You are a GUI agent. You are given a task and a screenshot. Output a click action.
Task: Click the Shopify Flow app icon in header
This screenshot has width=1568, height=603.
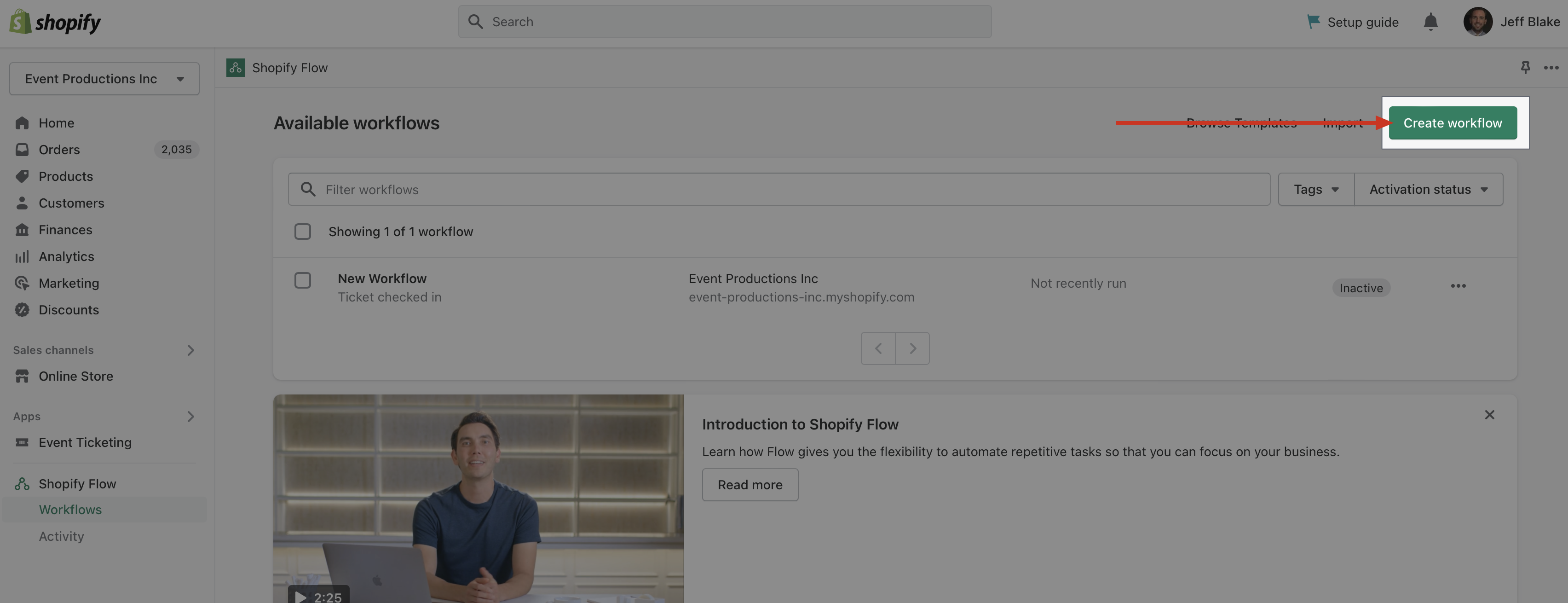tap(236, 68)
